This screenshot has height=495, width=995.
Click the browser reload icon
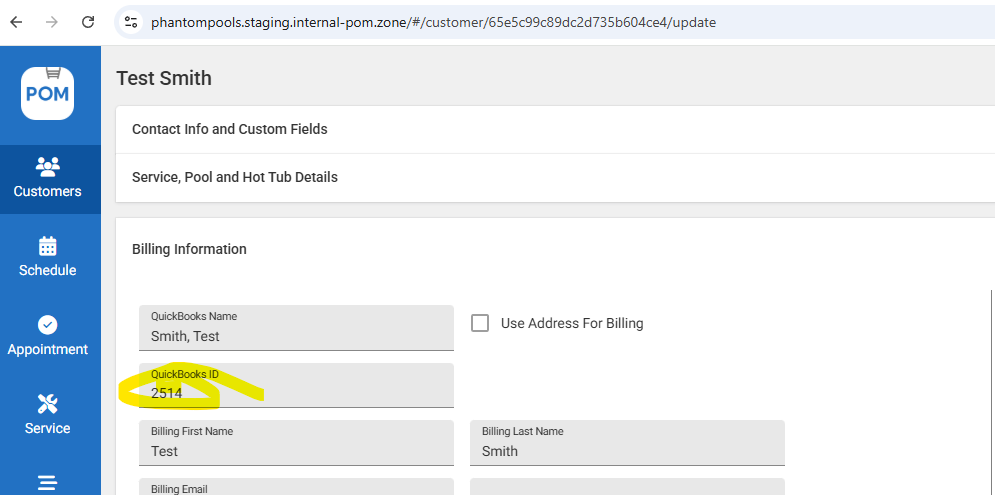88,21
